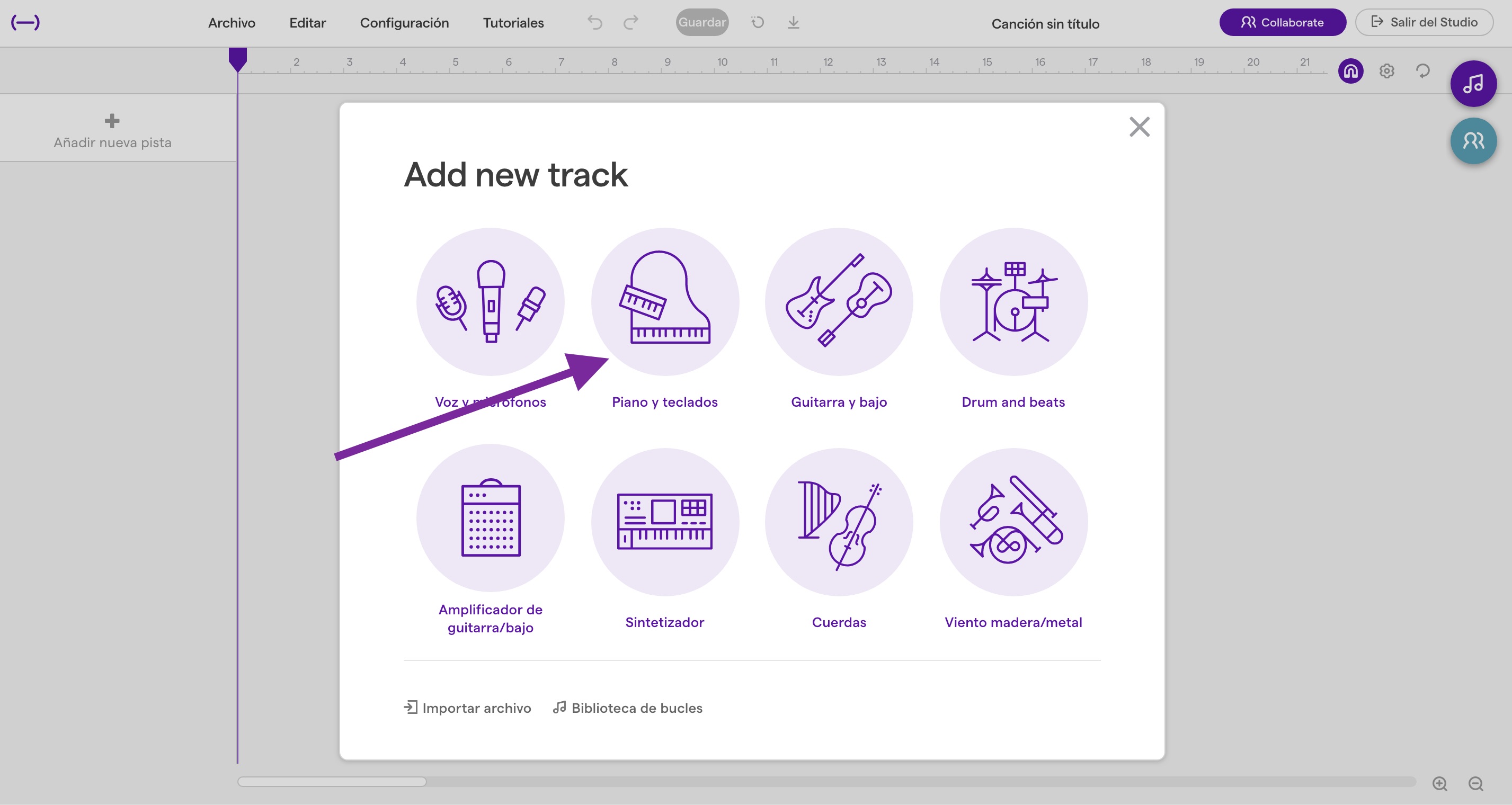Click the zoom in magnifier icon
This screenshot has width=1512, height=805.
click(1439, 783)
